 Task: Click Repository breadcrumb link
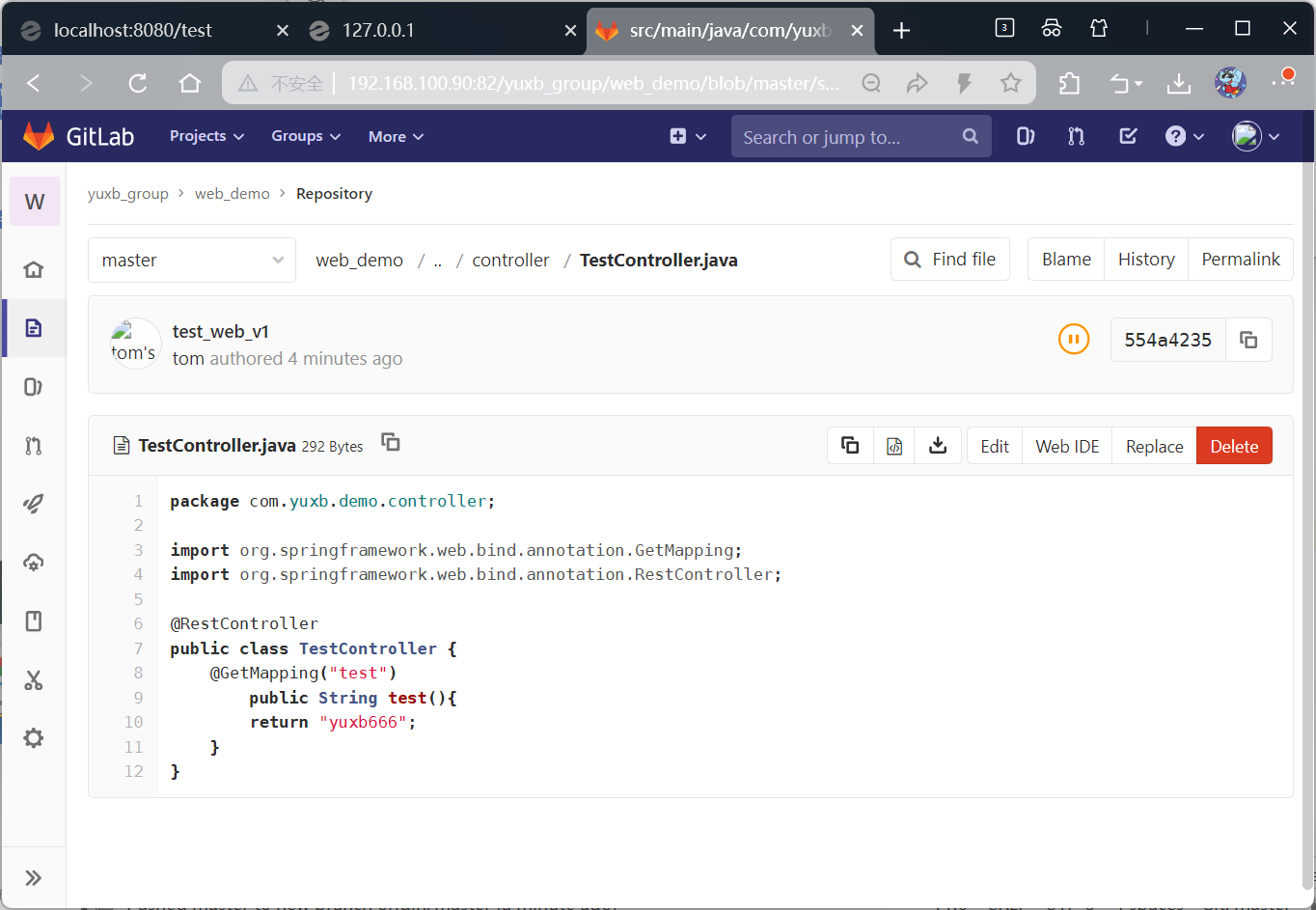pos(334,194)
